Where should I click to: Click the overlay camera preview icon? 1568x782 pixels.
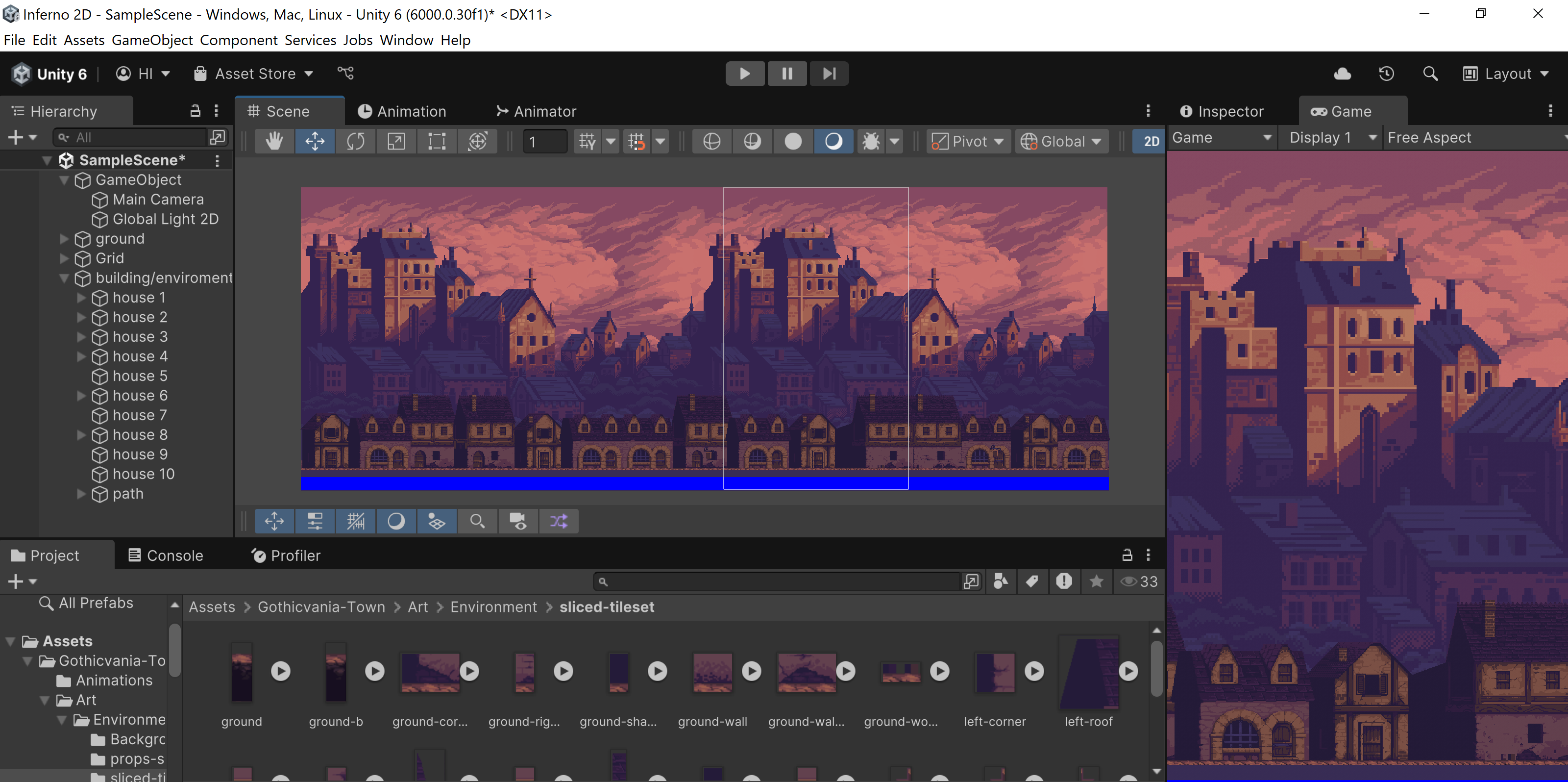tap(518, 521)
